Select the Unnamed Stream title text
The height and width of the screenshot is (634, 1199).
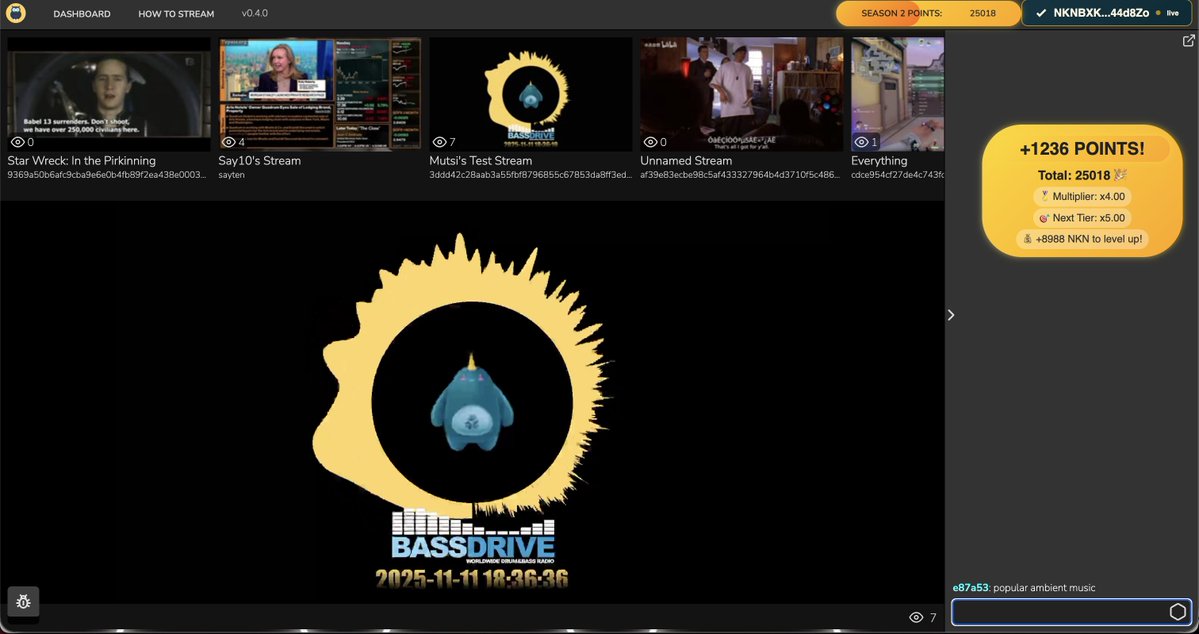[686, 161]
